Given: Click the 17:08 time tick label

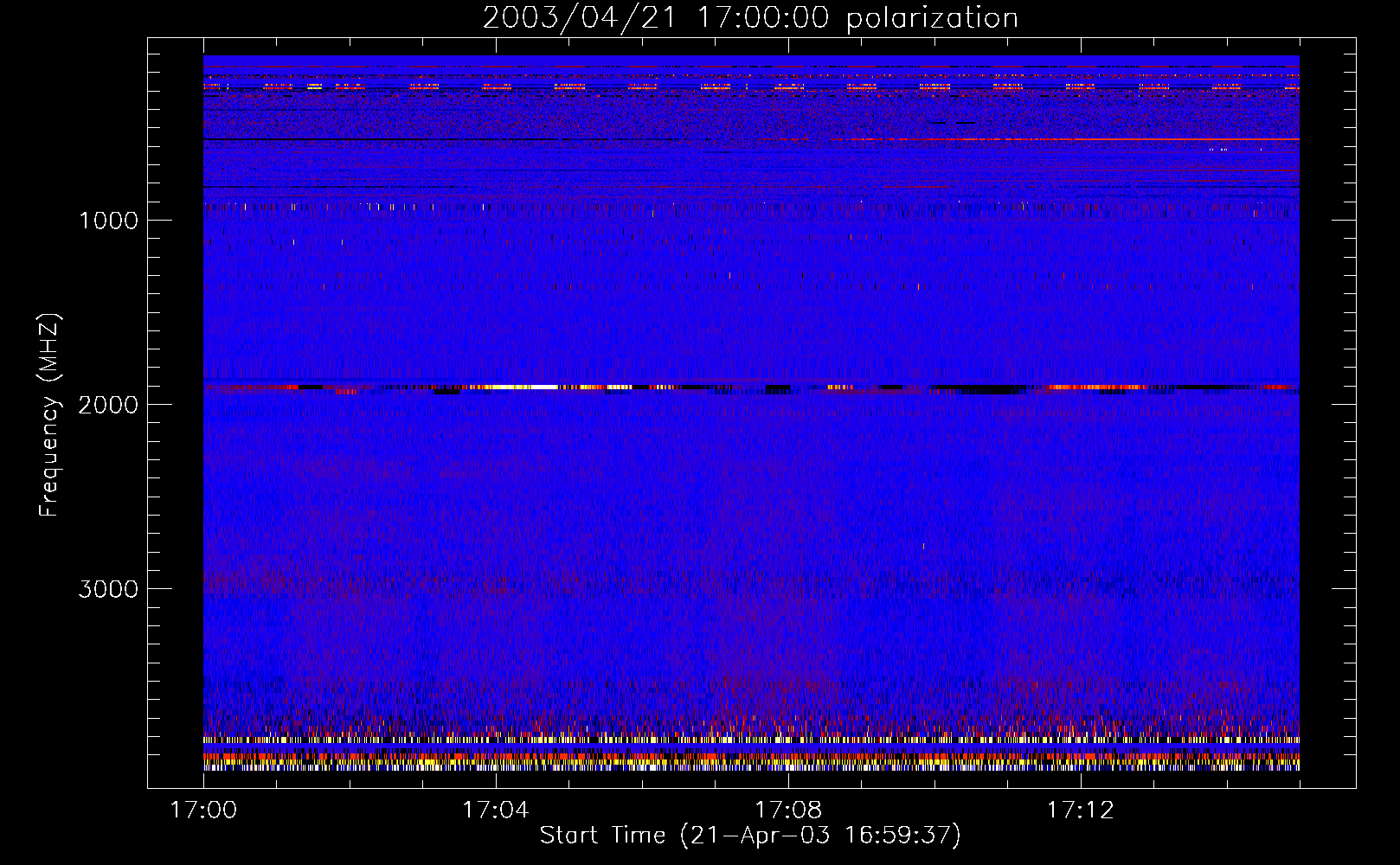Looking at the screenshot, I should point(788,810).
